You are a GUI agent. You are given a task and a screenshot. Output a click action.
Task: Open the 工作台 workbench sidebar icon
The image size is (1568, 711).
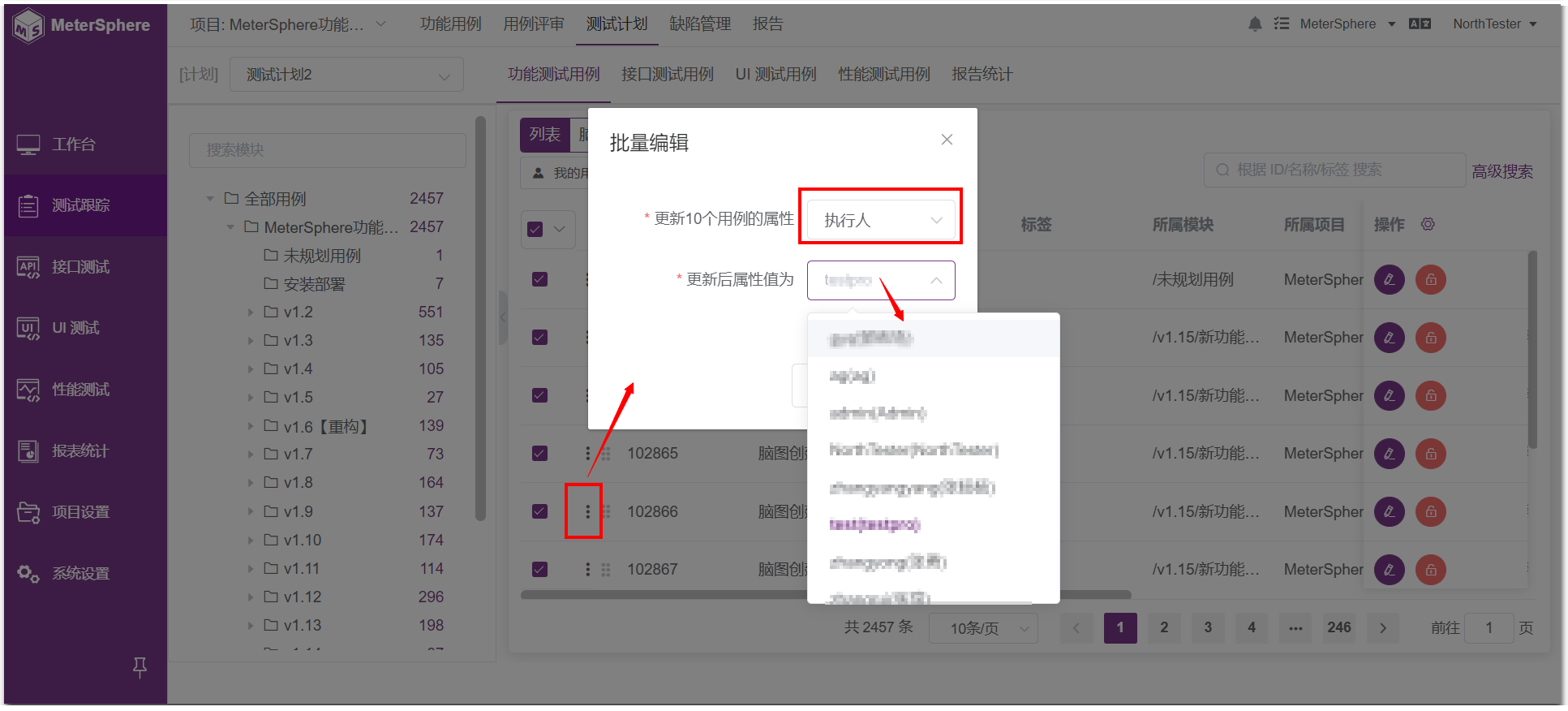[28, 144]
